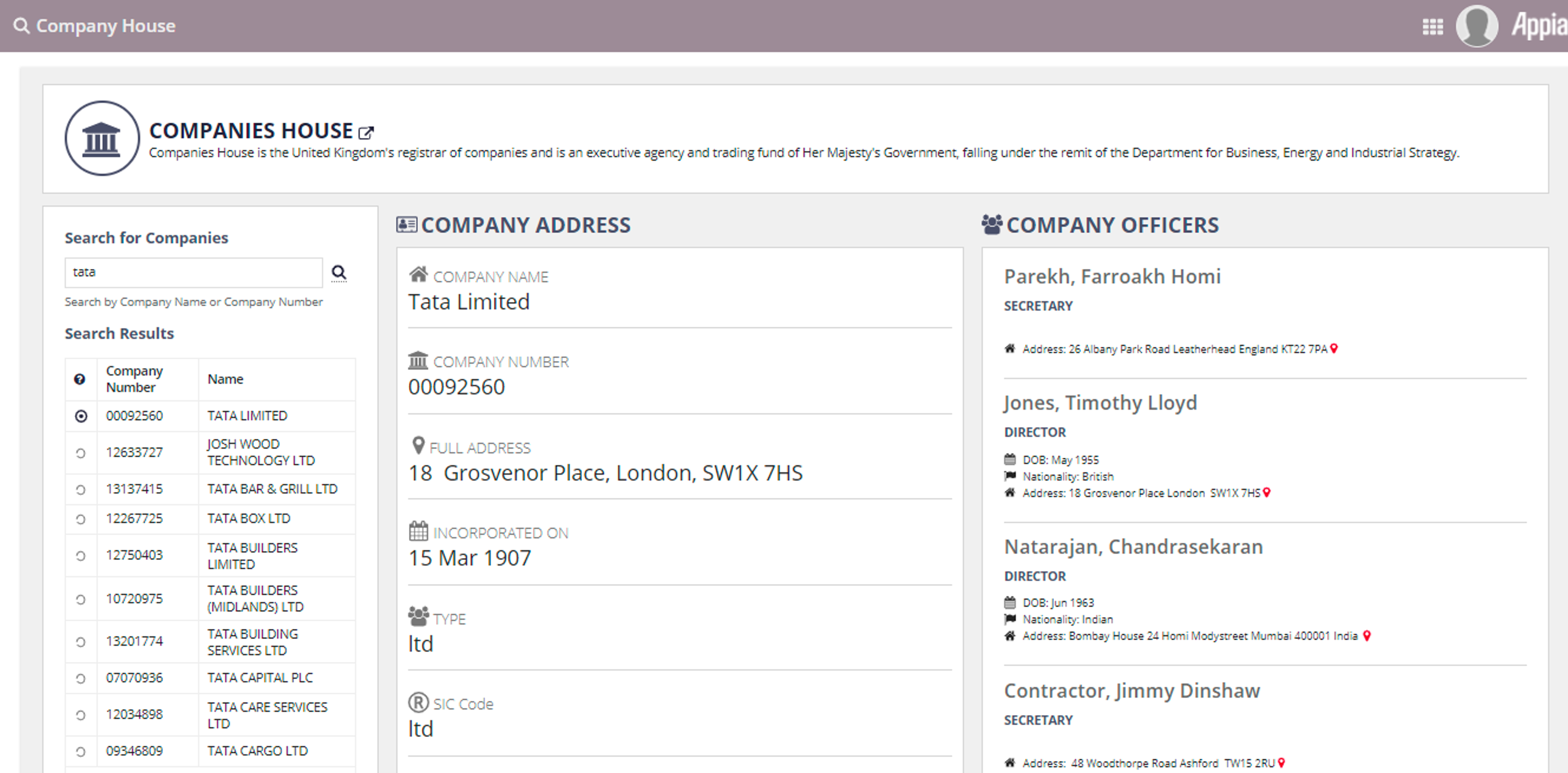The width and height of the screenshot is (1568, 773).
Task: Click company number 13201774
Action: (134, 642)
